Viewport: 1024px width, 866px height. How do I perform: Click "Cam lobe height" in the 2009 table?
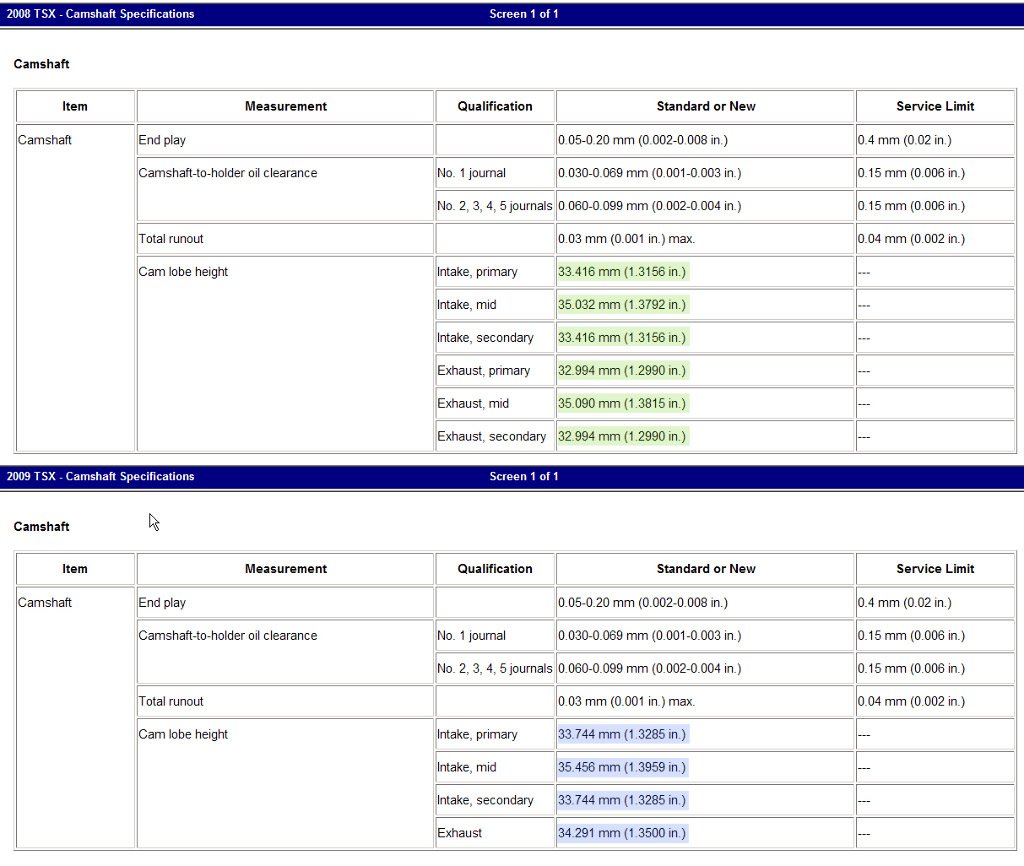pos(184,734)
